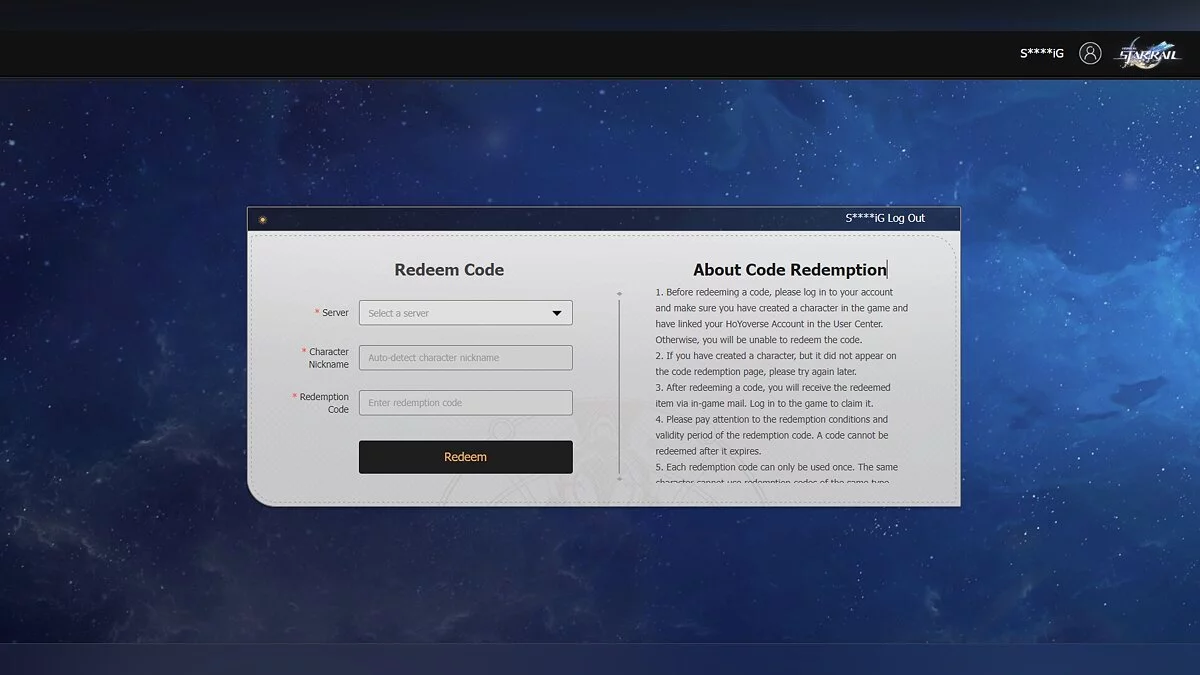Click rule text starting "1. Before redeeming a code"
Viewport: 1200px width, 675px height.
tap(782, 316)
